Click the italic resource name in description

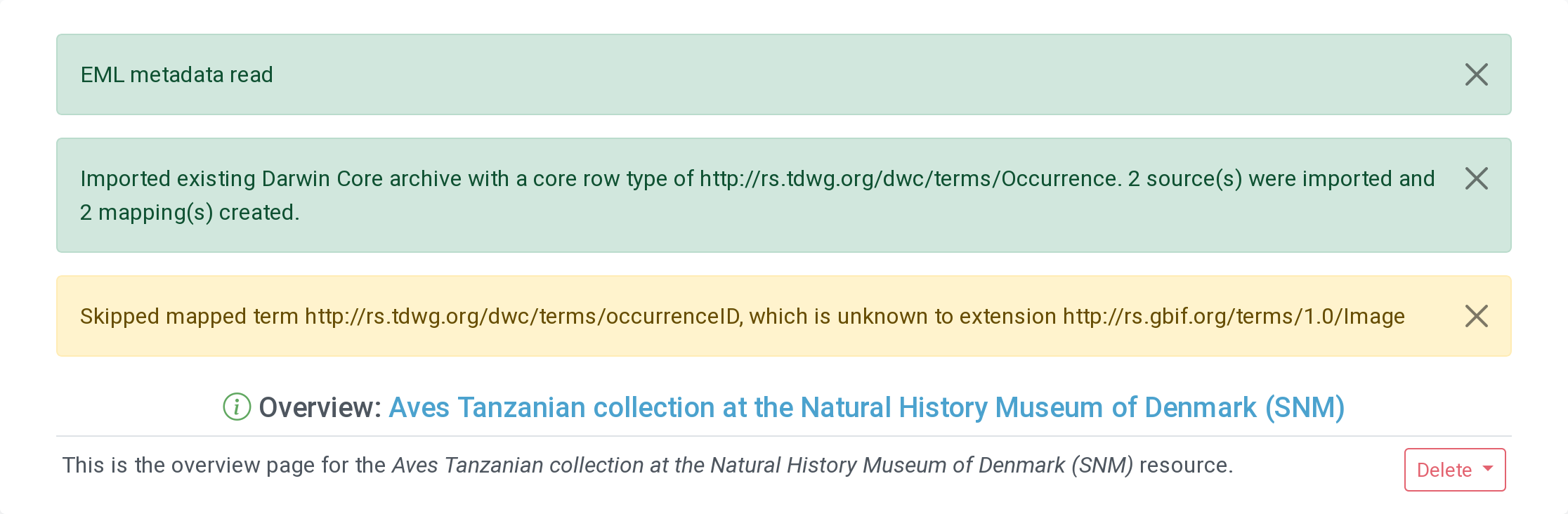click(x=762, y=465)
